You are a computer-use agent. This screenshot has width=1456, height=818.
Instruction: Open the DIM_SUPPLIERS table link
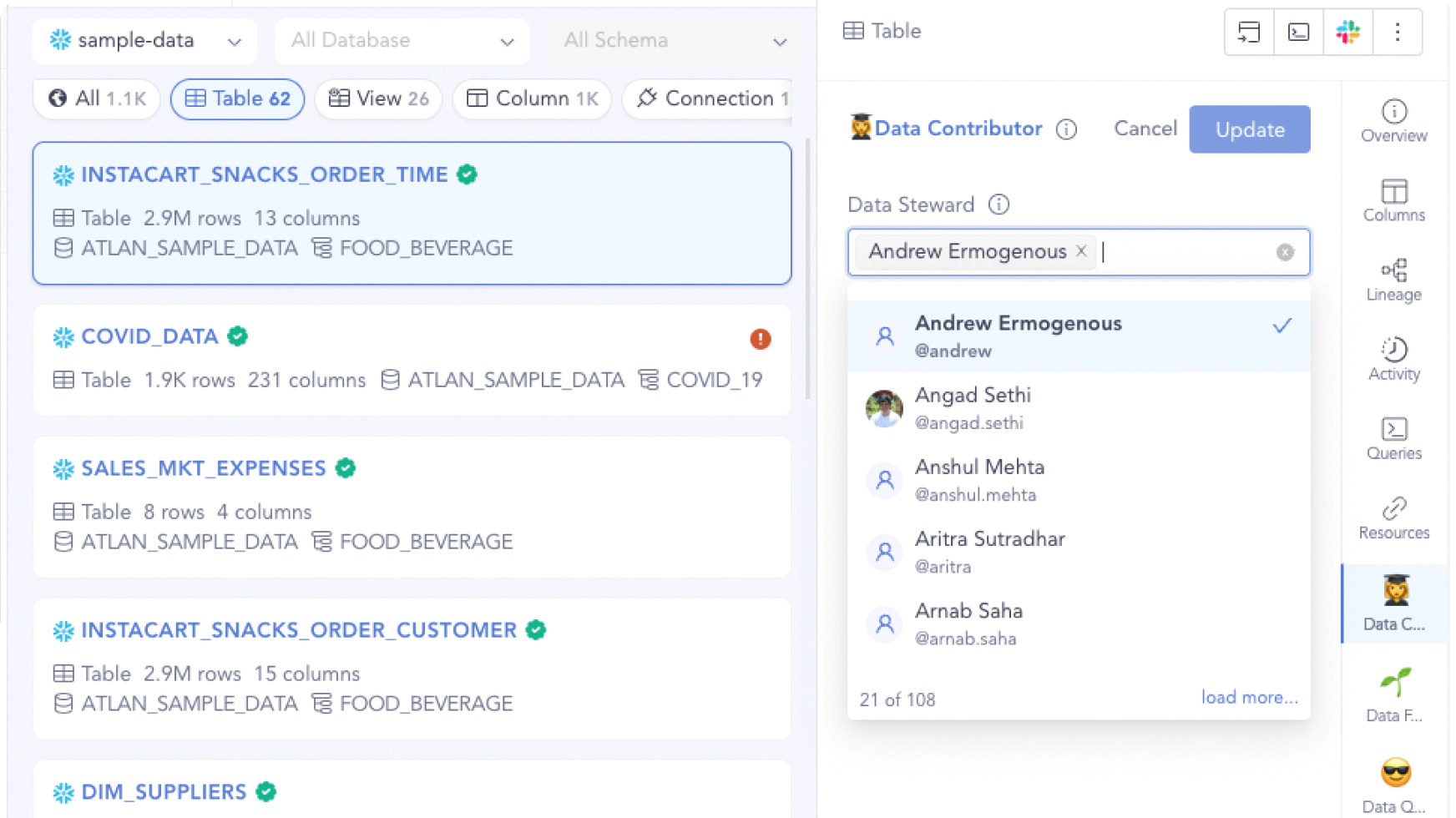coord(164,791)
